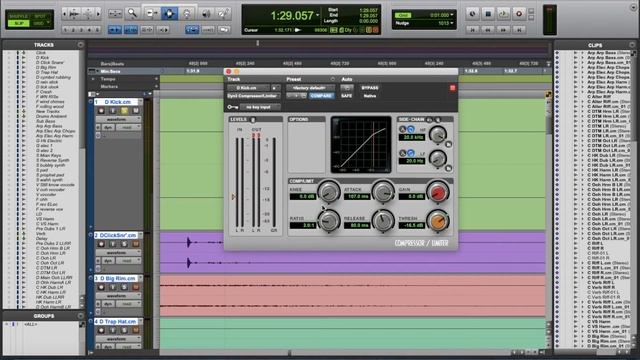Viewport: 640px width, 360px height.
Task: Select the Zoomer tool in the toolbar
Action: [132, 13]
